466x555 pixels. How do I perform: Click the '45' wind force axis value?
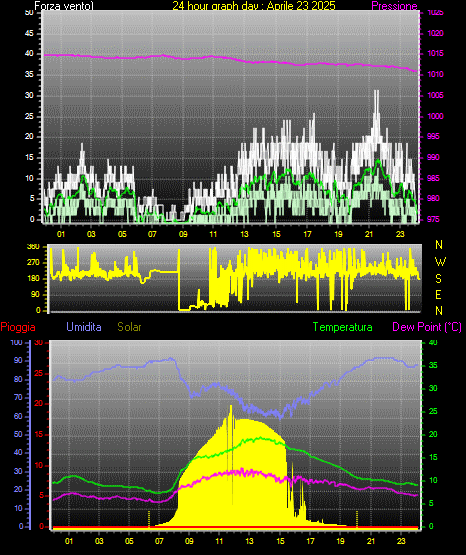pyautogui.click(x=29, y=33)
